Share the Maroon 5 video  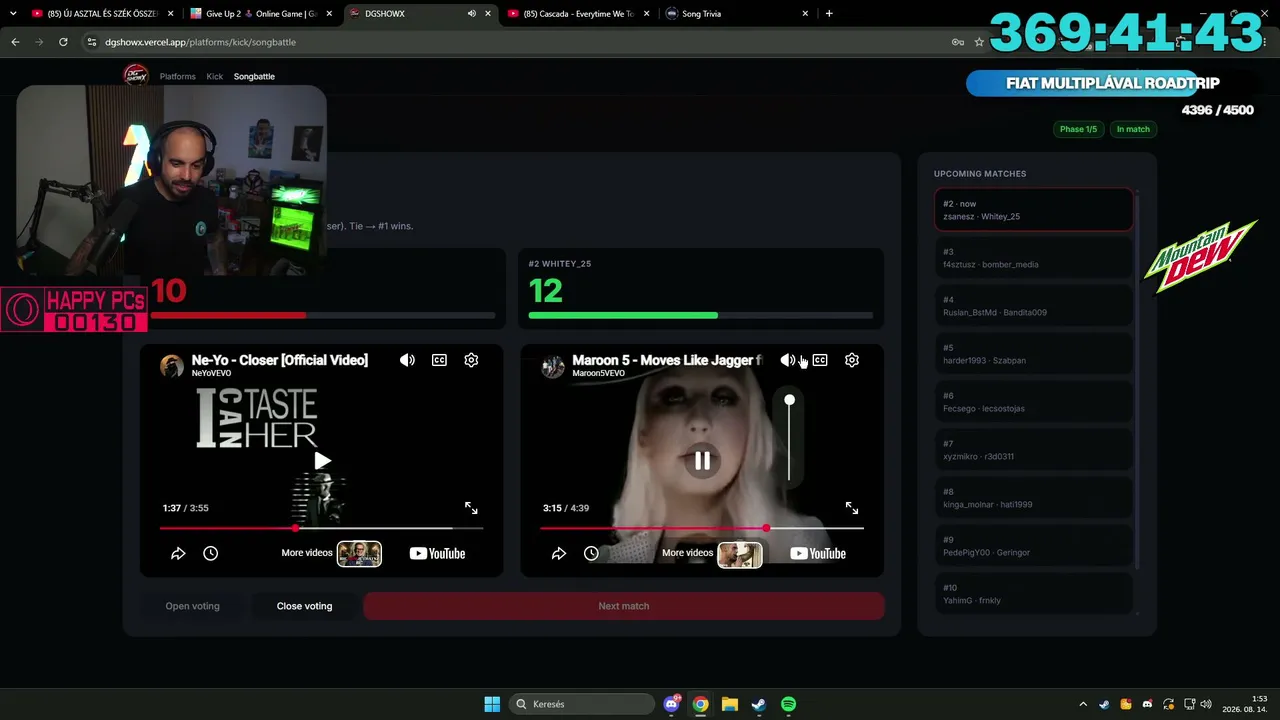(559, 553)
